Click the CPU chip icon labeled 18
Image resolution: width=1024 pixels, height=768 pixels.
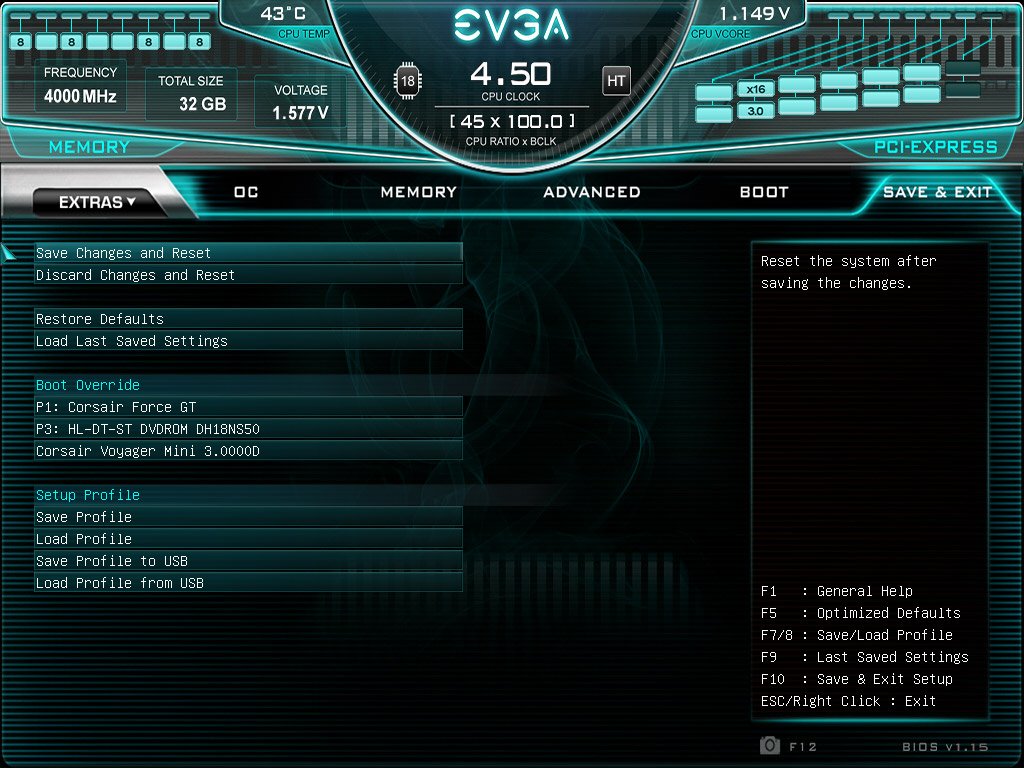coord(408,81)
